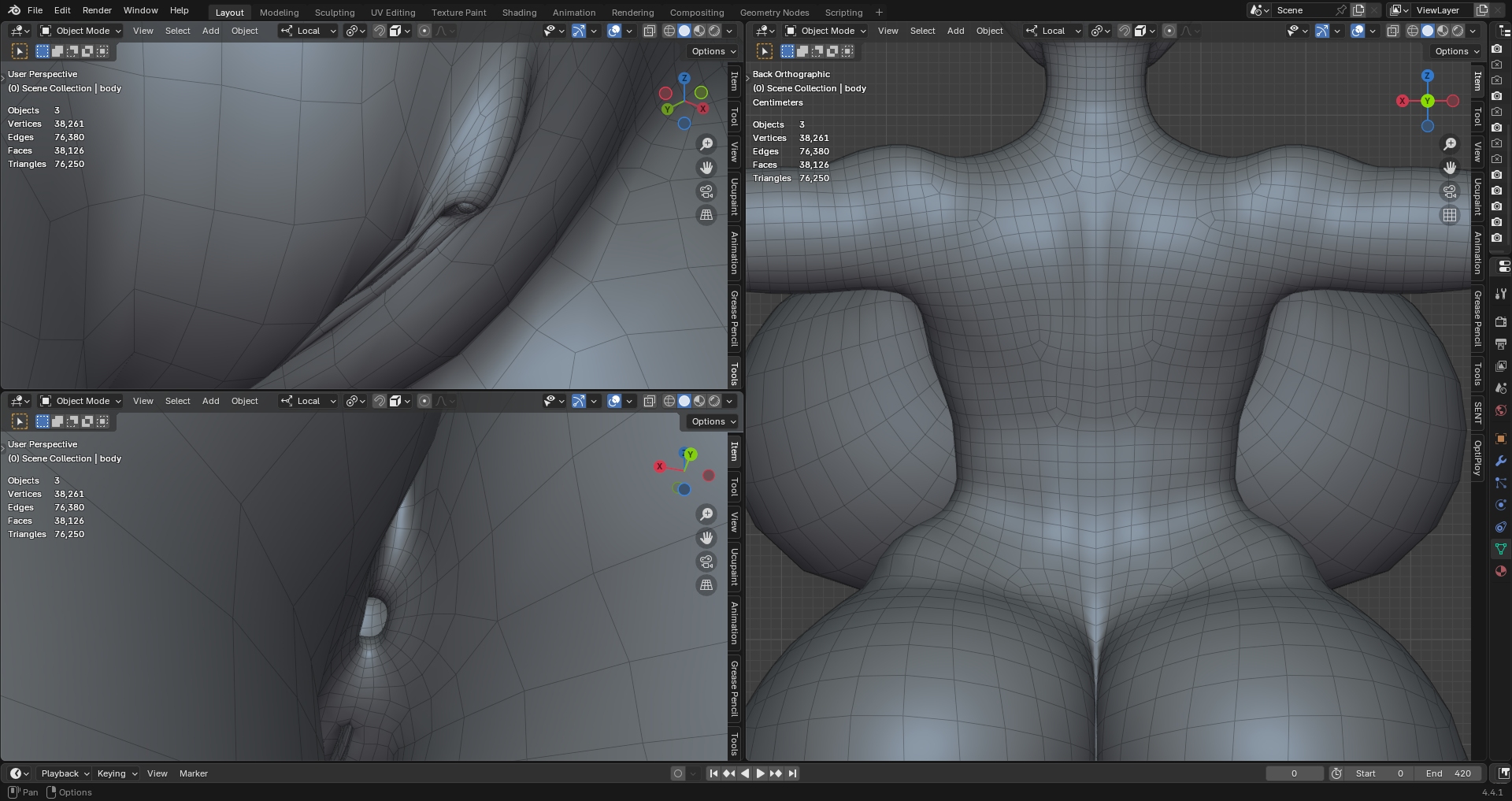Jump to the end frame of timeline
The height and width of the screenshot is (801, 1512).
(x=792, y=773)
